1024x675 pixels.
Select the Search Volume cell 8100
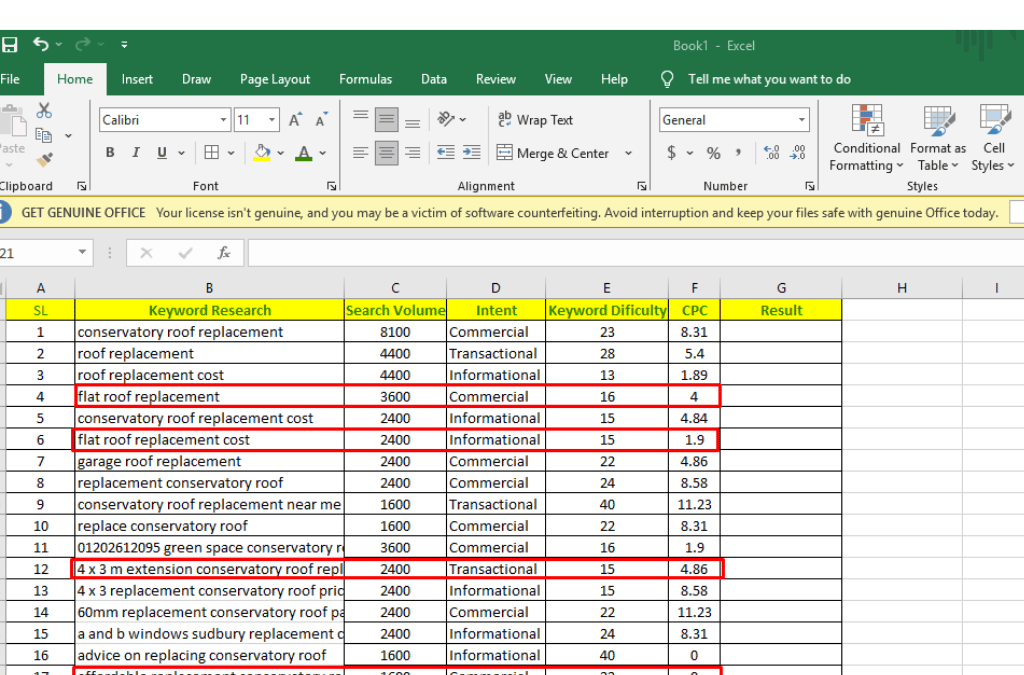395,332
